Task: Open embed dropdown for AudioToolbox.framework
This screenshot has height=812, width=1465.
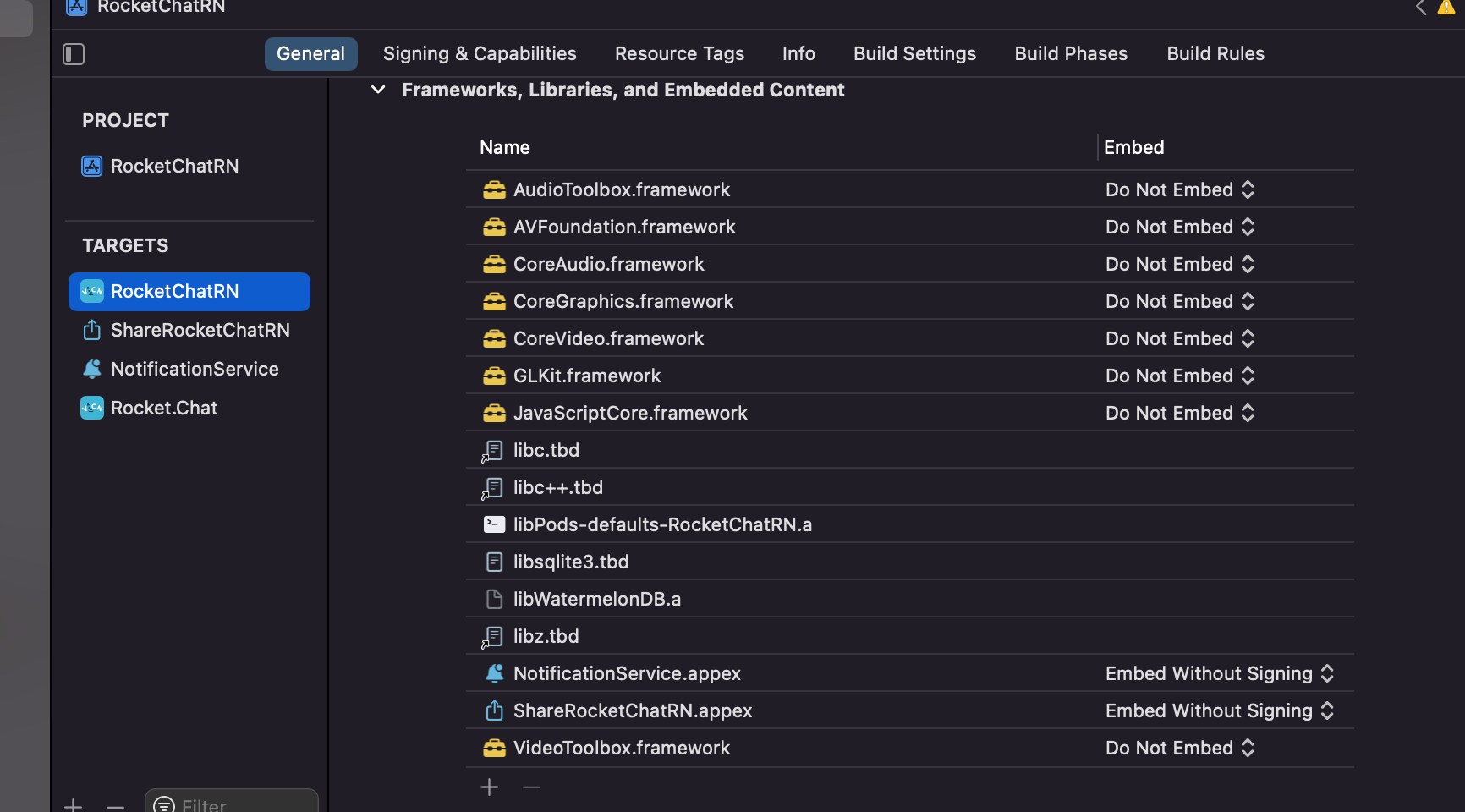Action: click(x=1180, y=189)
